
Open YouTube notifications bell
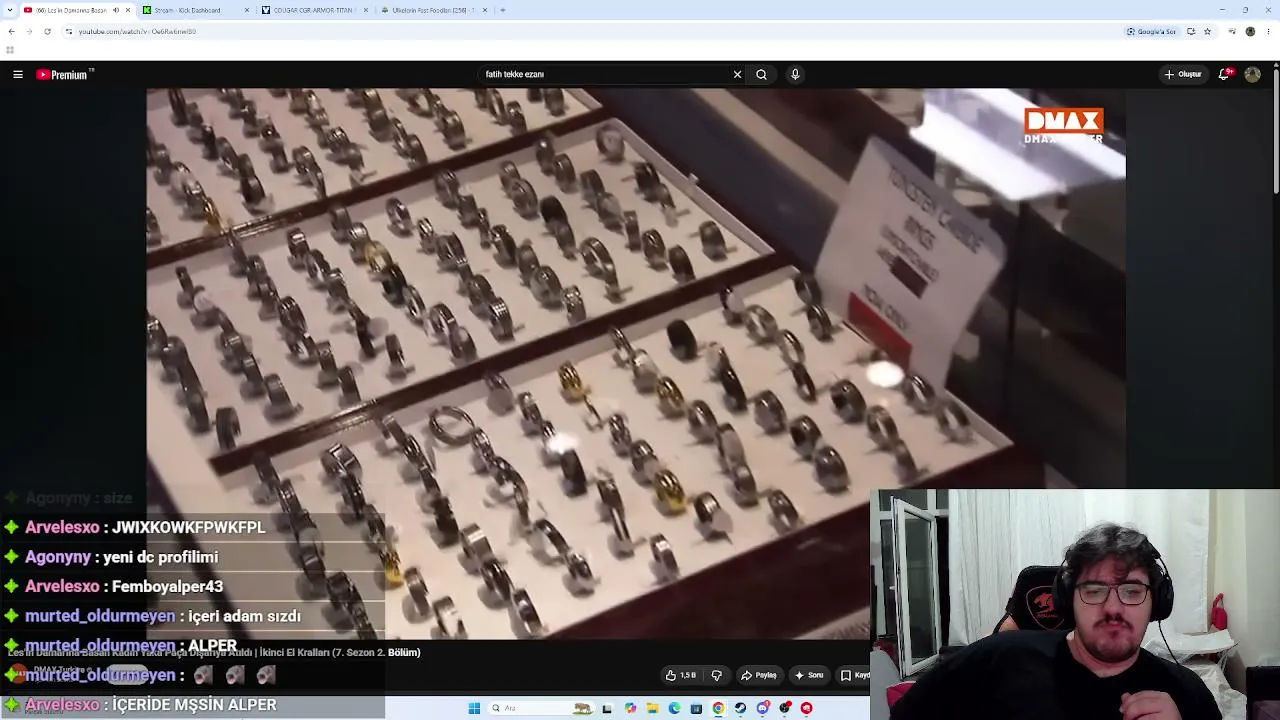click(x=1224, y=74)
